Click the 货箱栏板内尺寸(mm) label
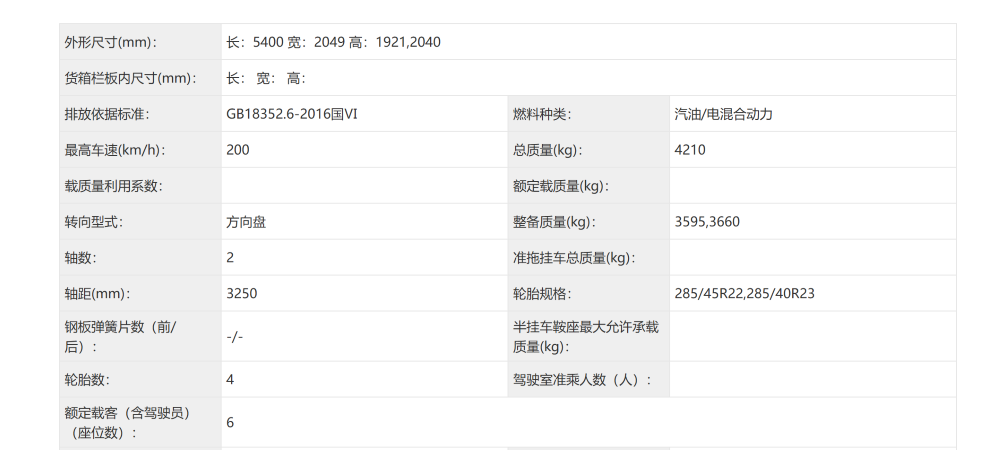Image resolution: width=1000 pixels, height=450 pixels. click(x=130, y=78)
